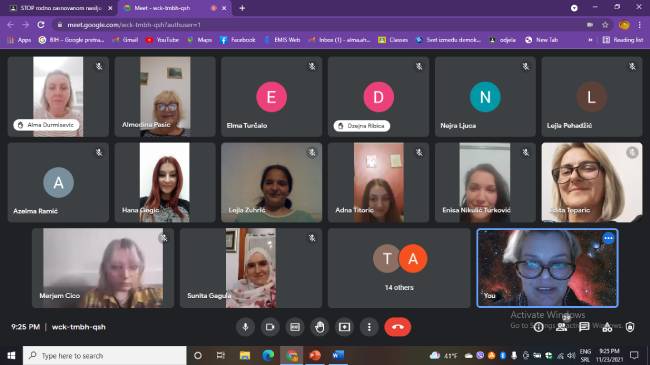Open the more options three-dot menu
The image size is (650, 365).
click(369, 327)
